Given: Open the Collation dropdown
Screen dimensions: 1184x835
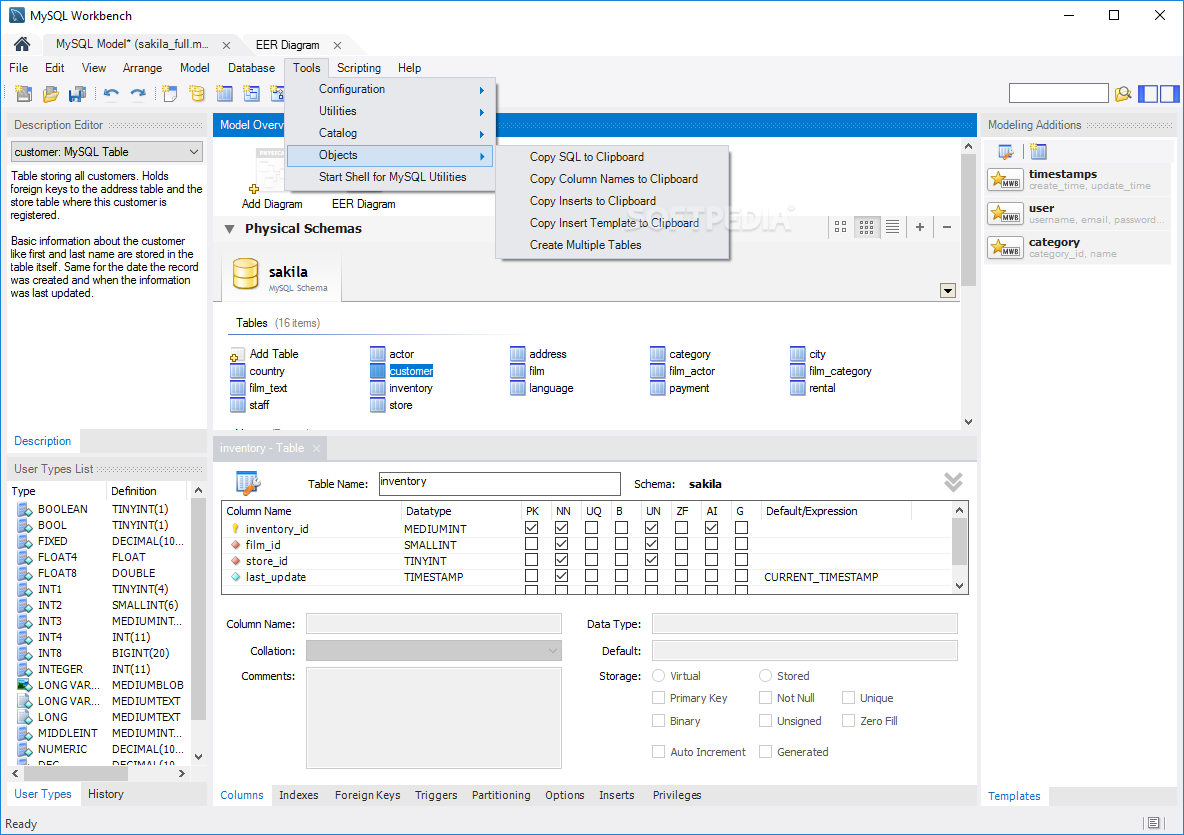Looking at the screenshot, I should click(433, 651).
